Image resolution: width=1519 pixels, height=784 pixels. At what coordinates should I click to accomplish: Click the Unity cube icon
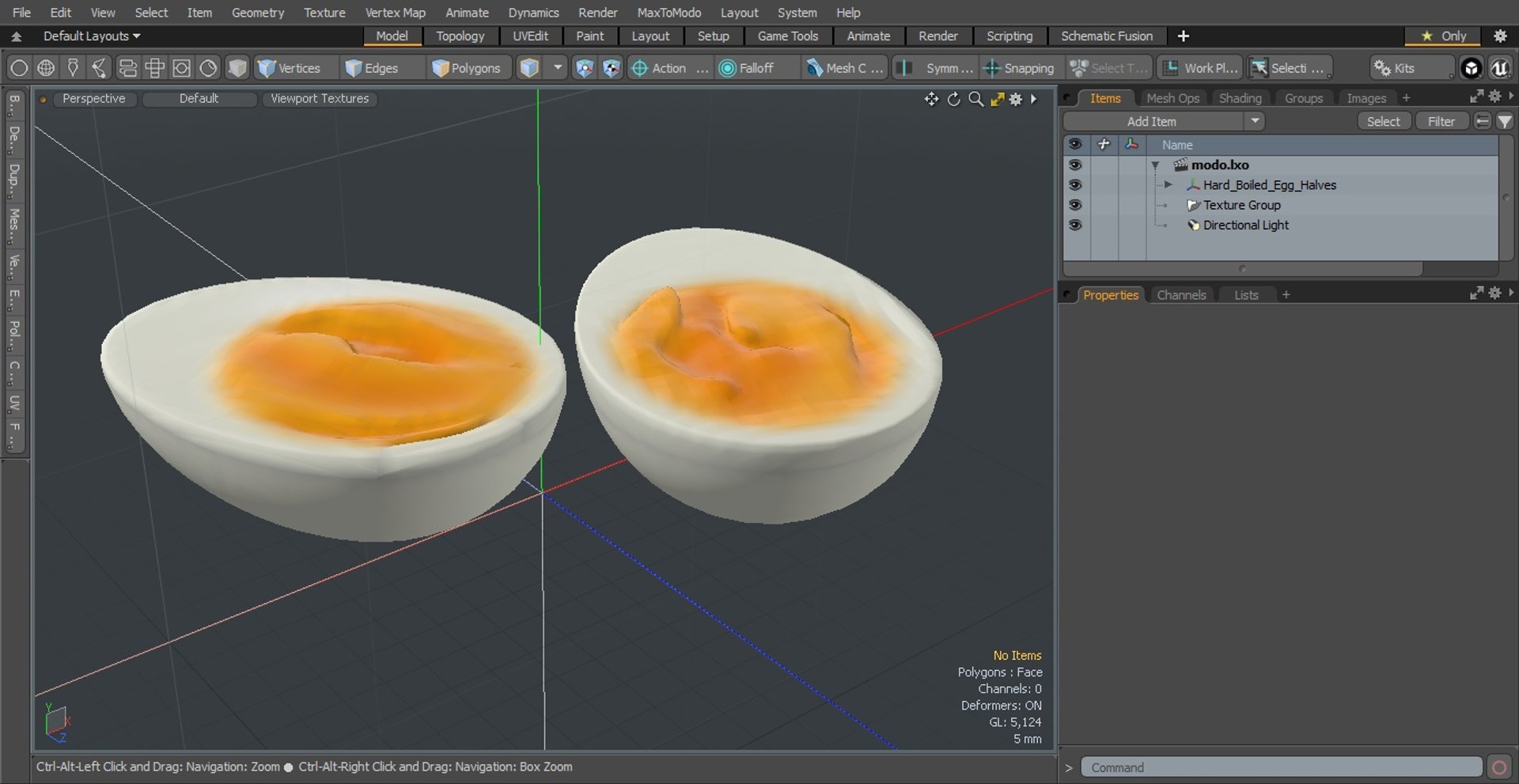click(x=1471, y=68)
